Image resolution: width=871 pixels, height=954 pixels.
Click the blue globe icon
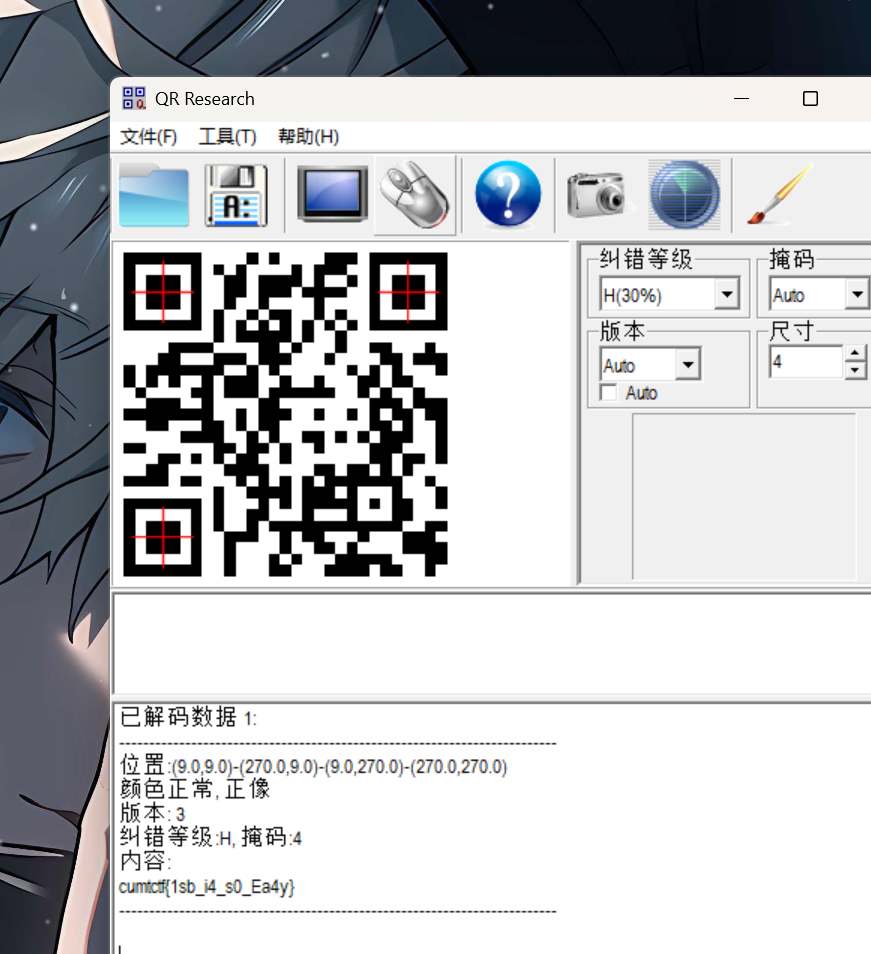[x=684, y=195]
